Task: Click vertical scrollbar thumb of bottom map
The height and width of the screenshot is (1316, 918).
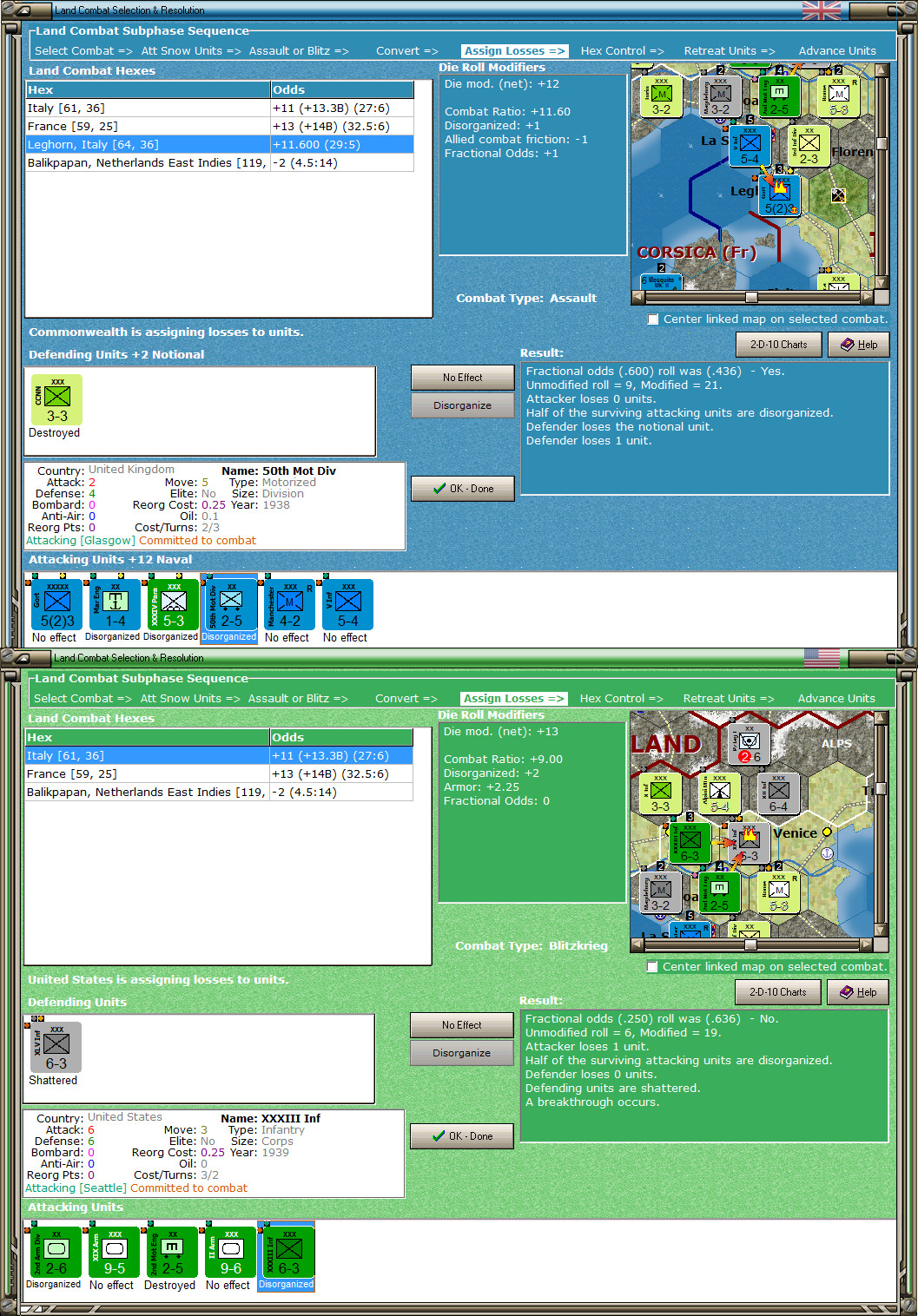Action: click(881, 788)
